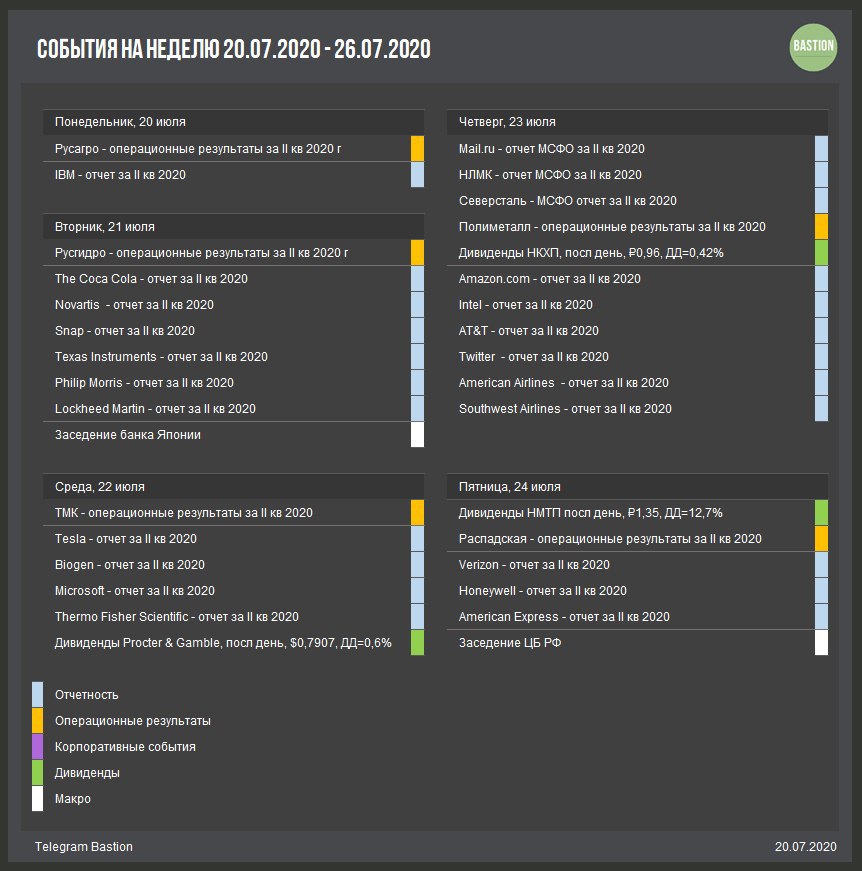
Task: Click the 20.07.2020 date in footer
Action: (x=805, y=847)
